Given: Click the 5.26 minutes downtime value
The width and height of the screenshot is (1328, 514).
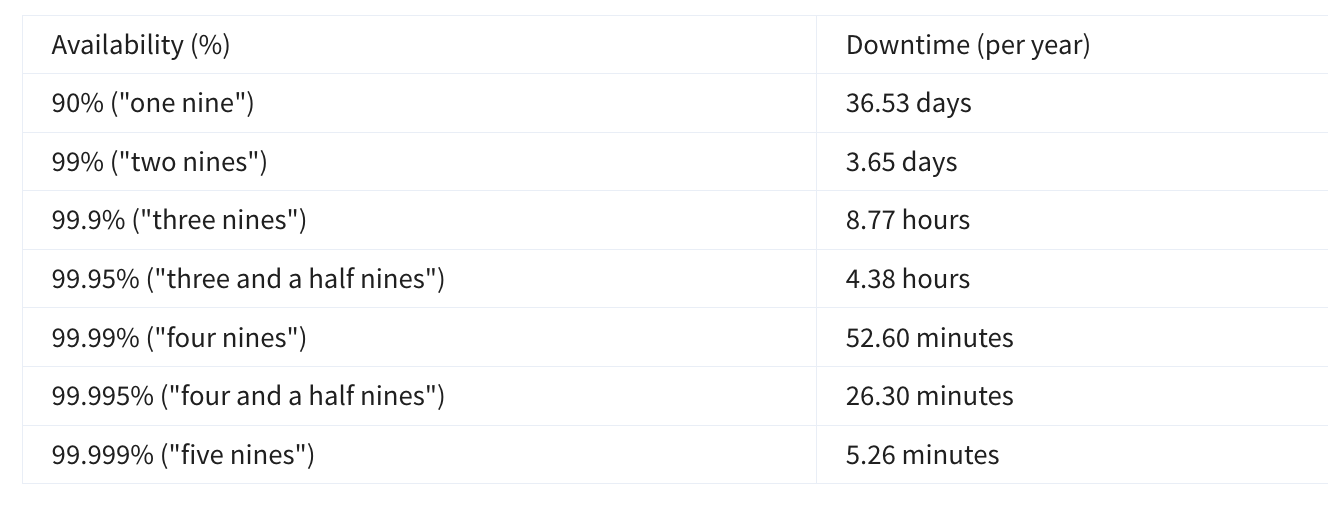Looking at the screenshot, I should tap(922, 455).
